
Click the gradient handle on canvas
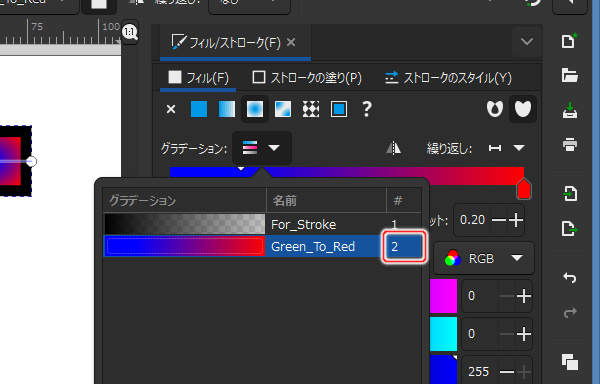click(32, 161)
